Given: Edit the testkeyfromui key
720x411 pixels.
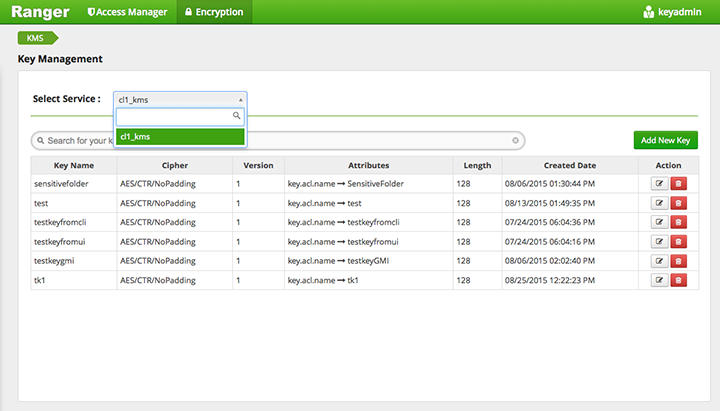Looking at the screenshot, I should click(659, 242).
